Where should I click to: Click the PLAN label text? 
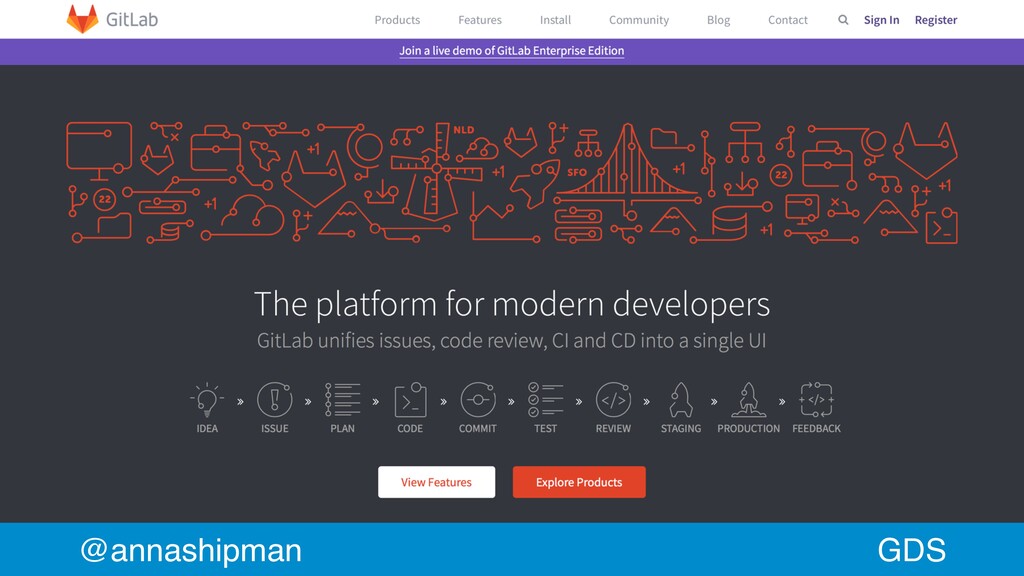(343, 428)
